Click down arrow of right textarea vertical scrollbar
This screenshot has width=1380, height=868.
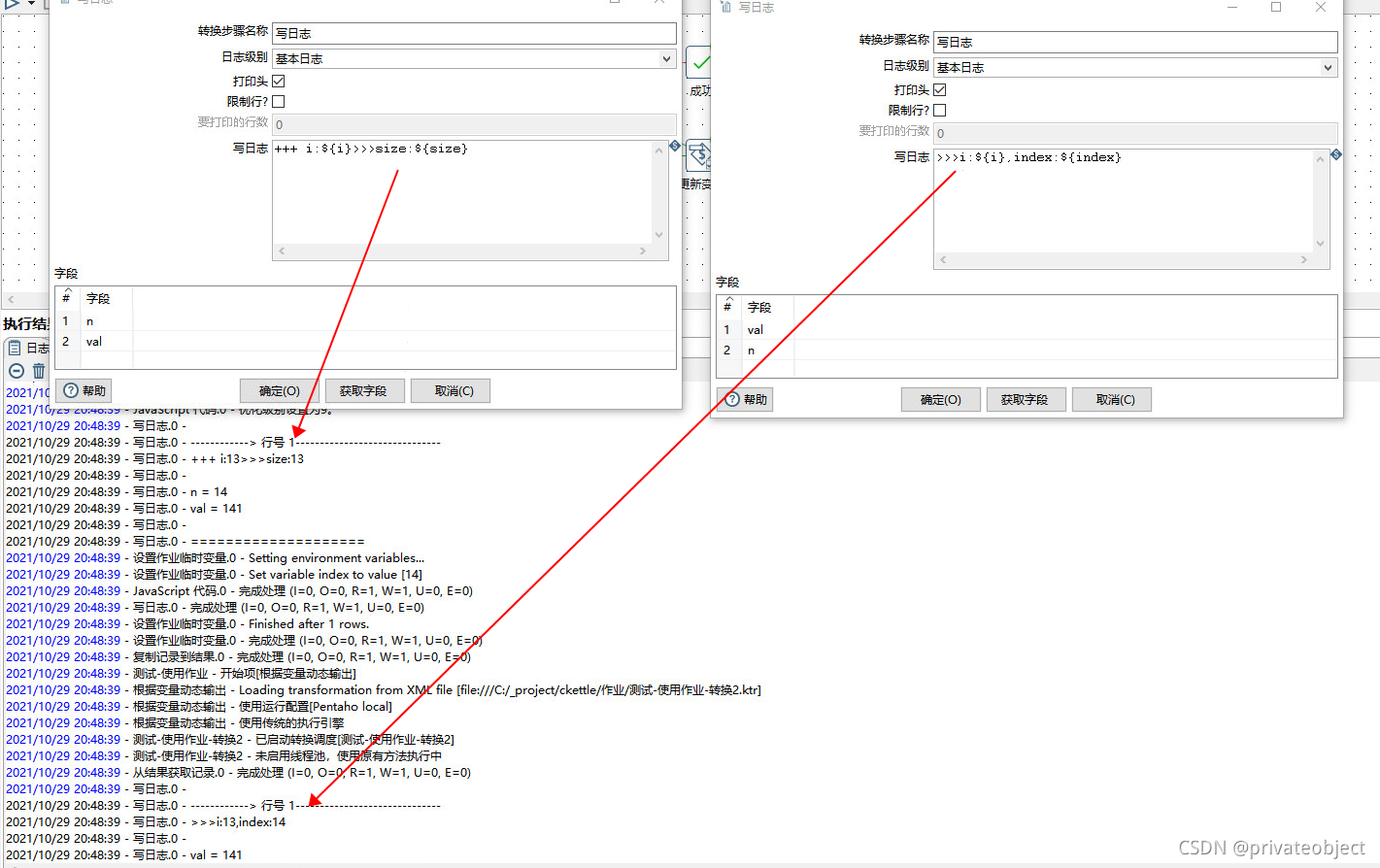pos(1321,244)
